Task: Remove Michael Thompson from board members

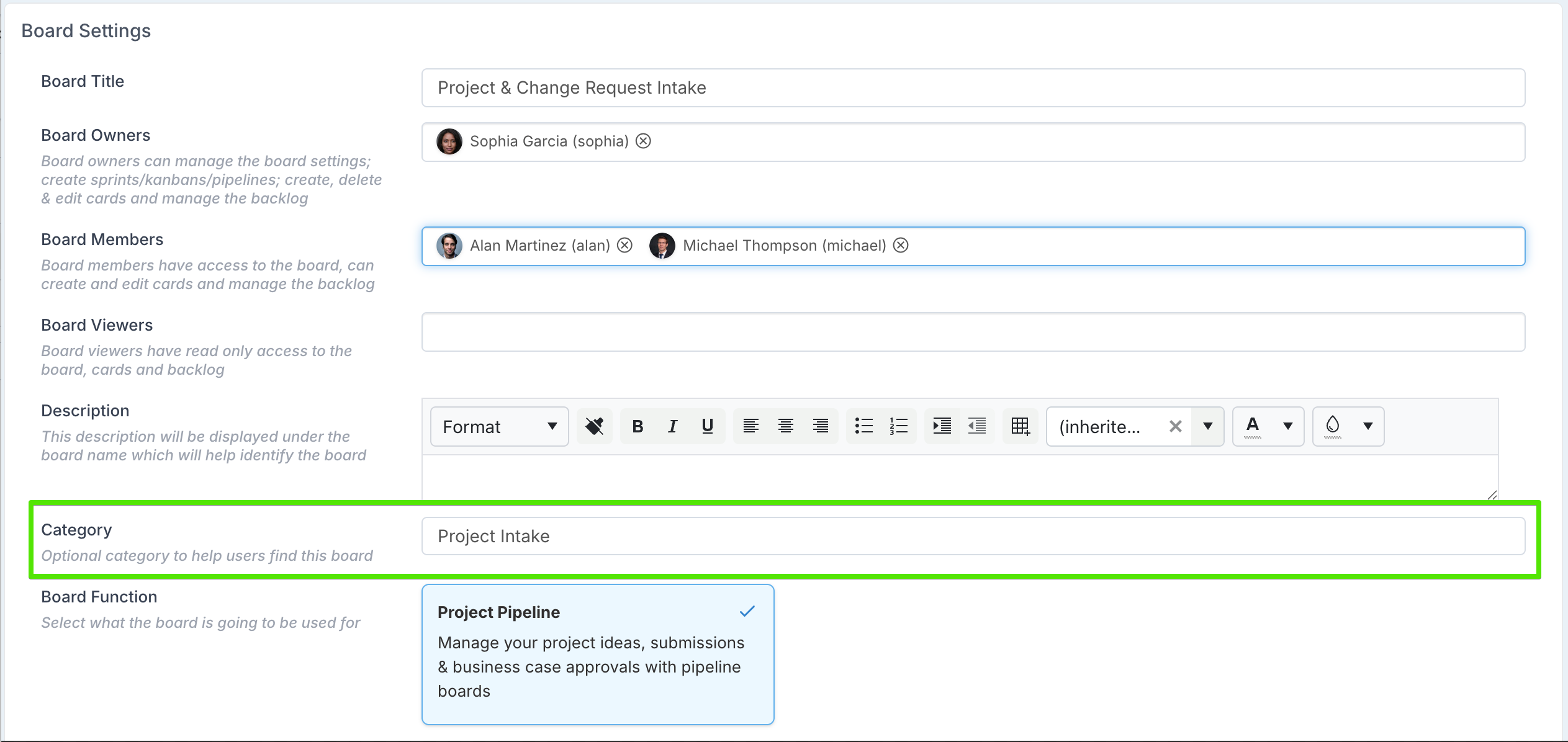Action: point(901,246)
